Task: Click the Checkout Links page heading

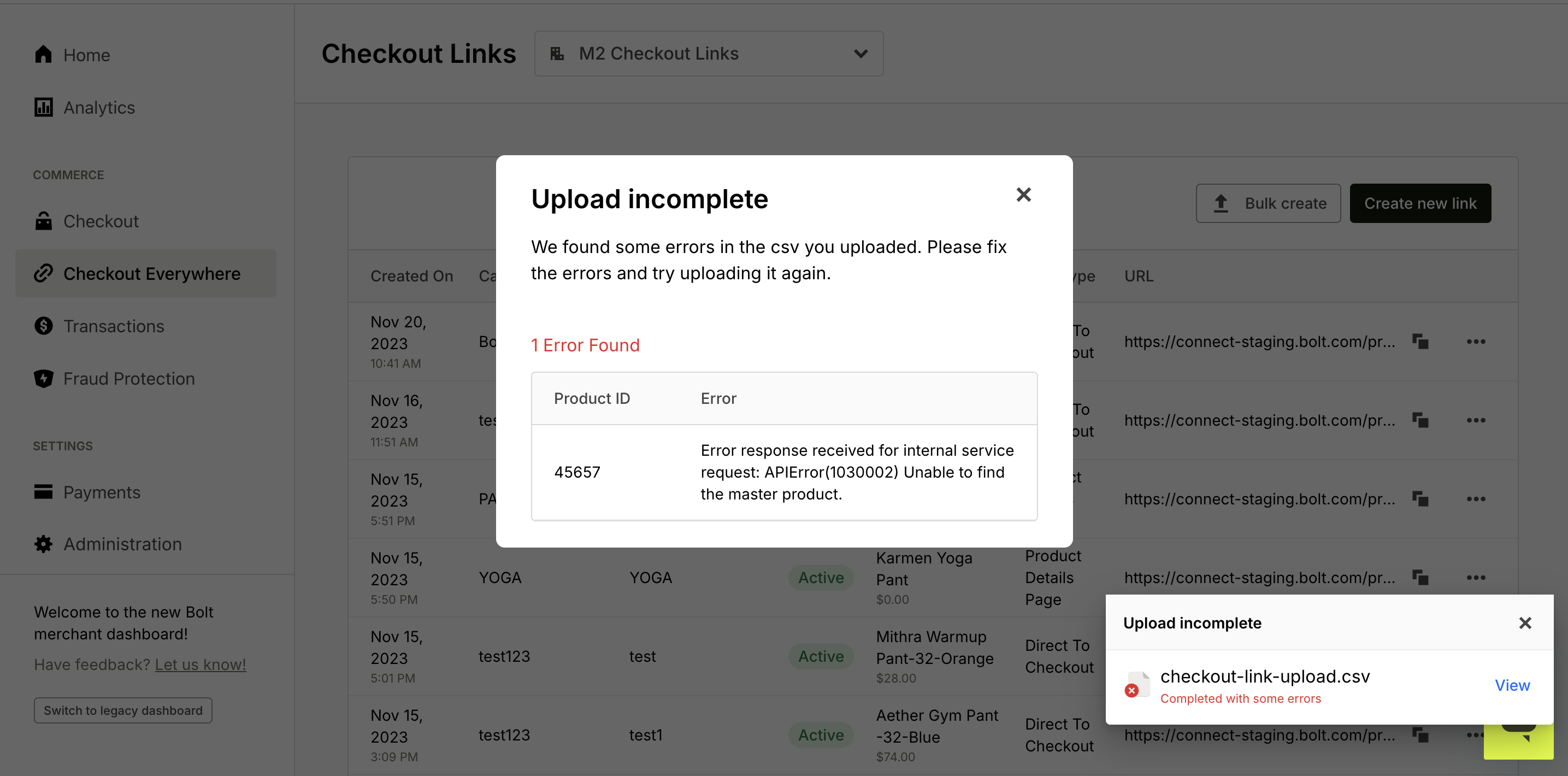Action: (418, 54)
